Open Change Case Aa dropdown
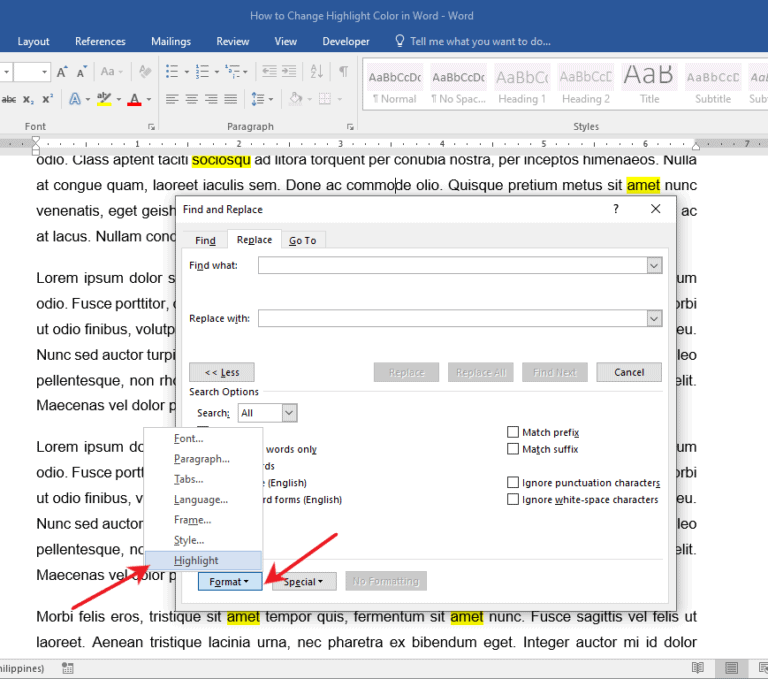Image resolution: width=768 pixels, height=679 pixels. pos(111,72)
